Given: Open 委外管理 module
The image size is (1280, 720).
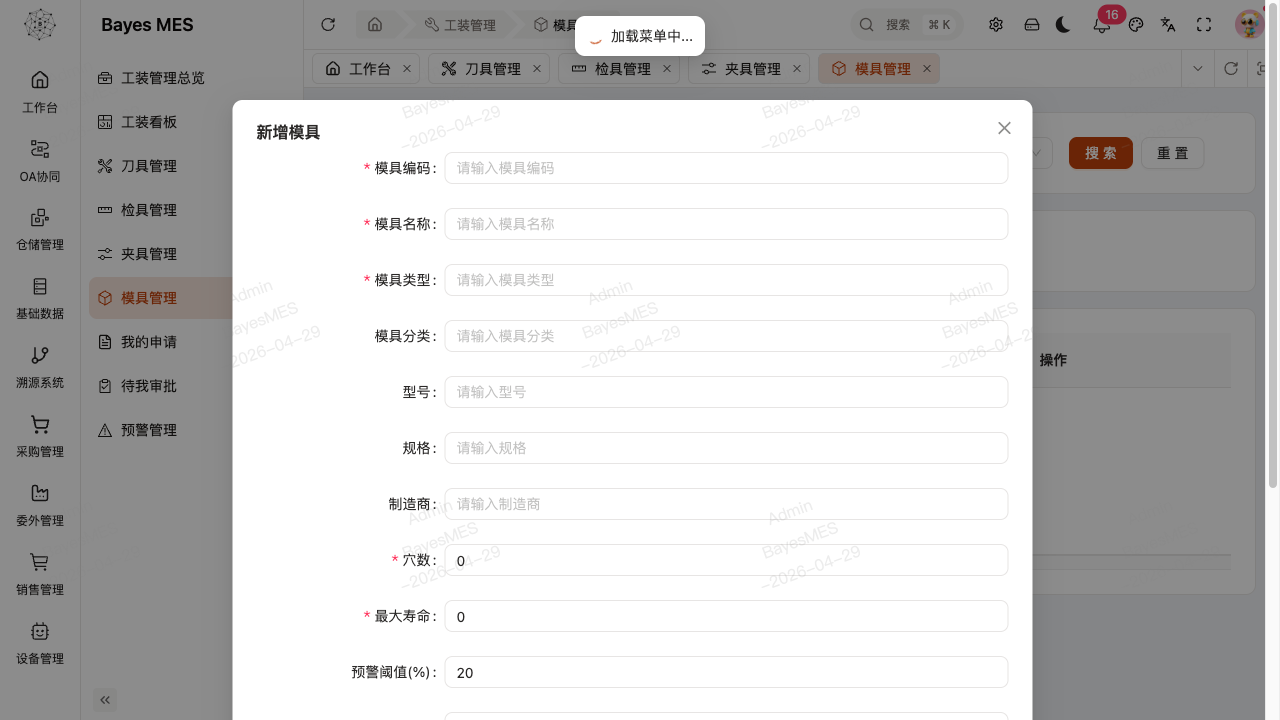Looking at the screenshot, I should 40,506.
